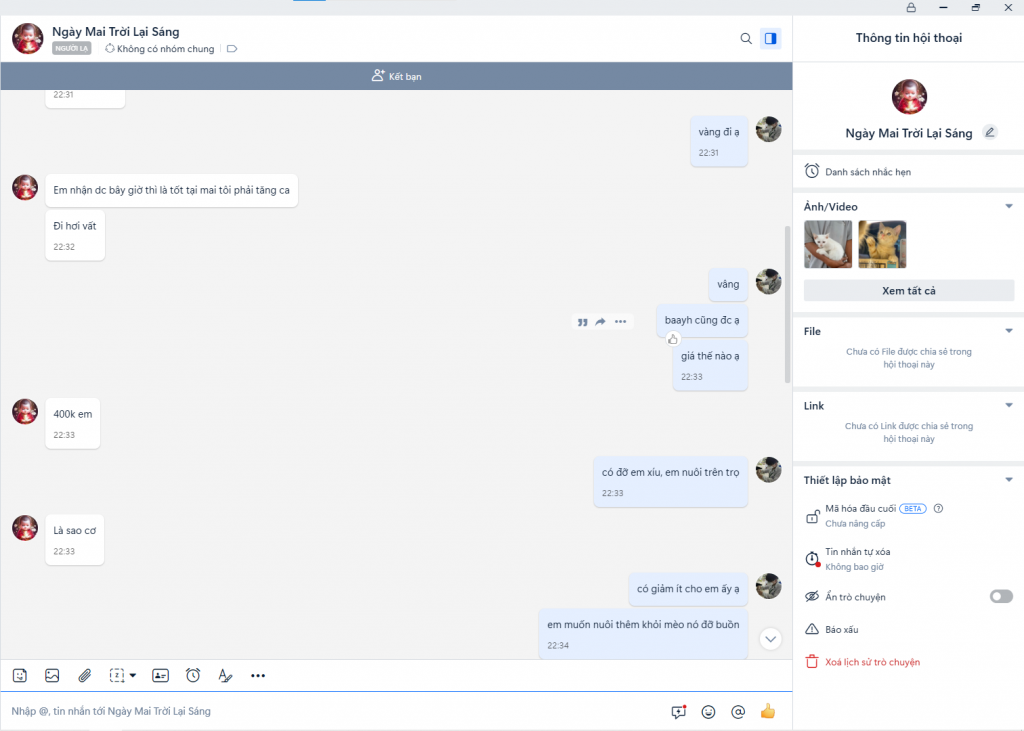Image resolution: width=1024 pixels, height=731 pixels.
Task: Forward the 'baayh cũng đc ạ' message
Action: 600,321
